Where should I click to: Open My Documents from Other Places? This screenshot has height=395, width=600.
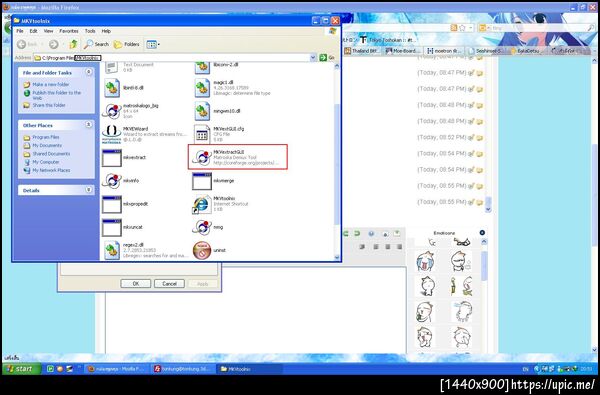[x=43, y=145]
